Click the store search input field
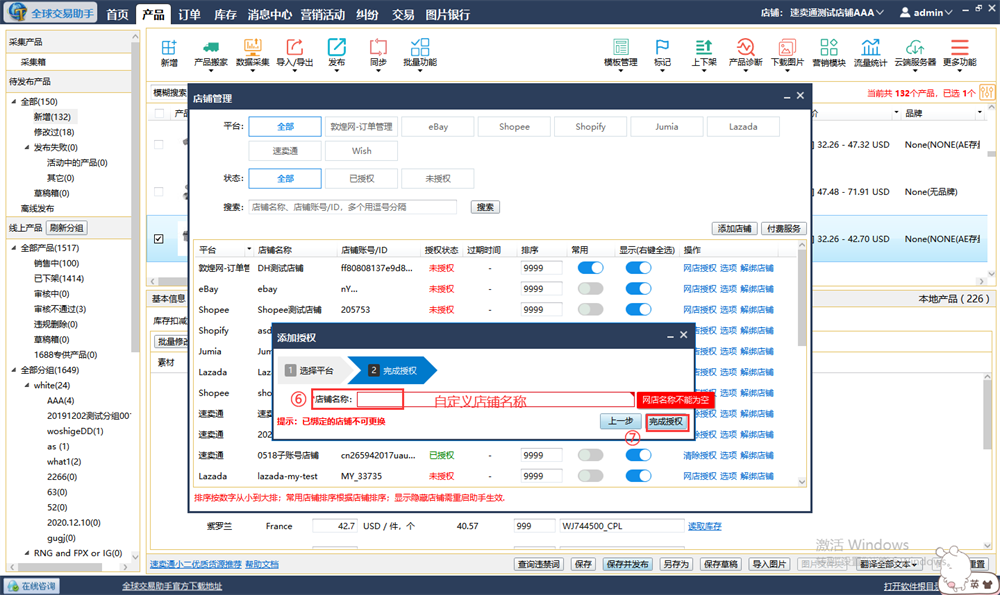This screenshot has width=1000, height=595. pyautogui.click(x=353, y=207)
